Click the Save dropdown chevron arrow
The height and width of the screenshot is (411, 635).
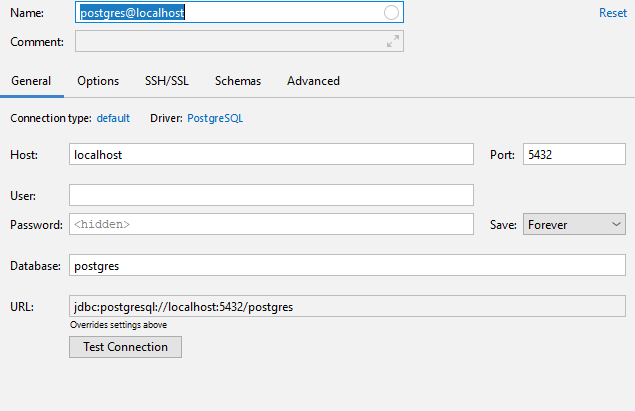[x=616, y=224]
